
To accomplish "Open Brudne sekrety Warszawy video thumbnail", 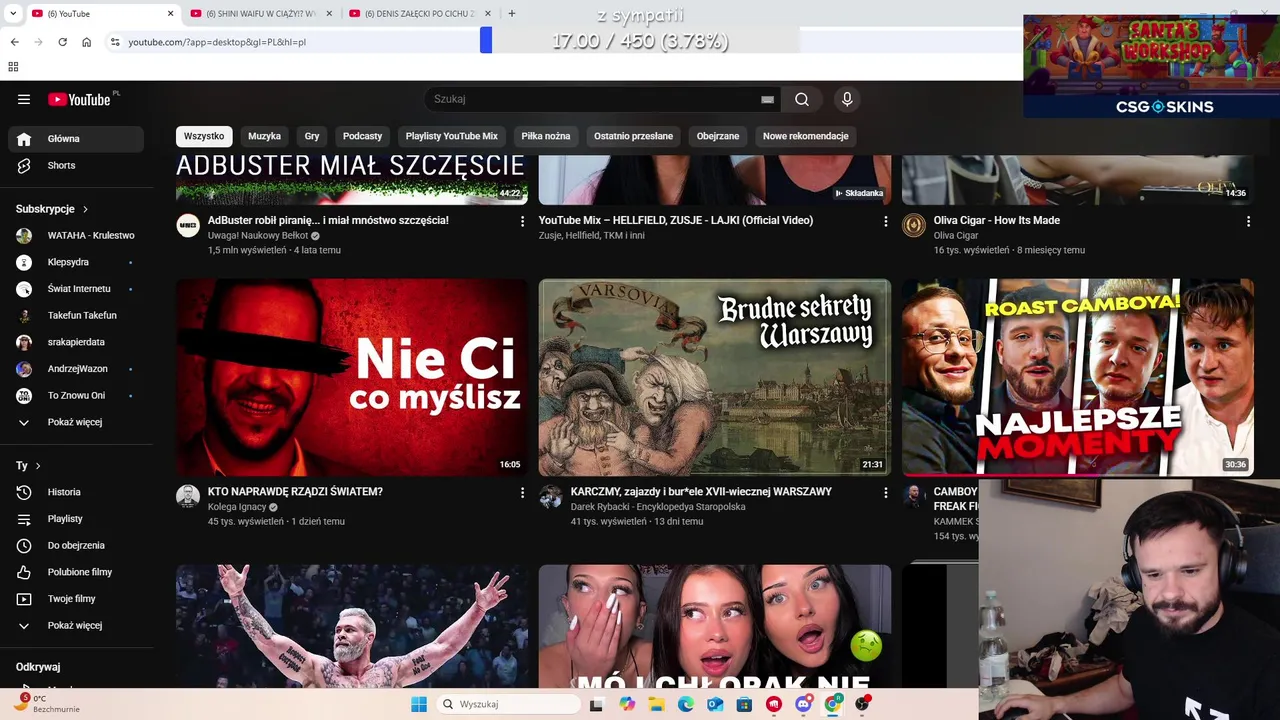I will 715,377.
